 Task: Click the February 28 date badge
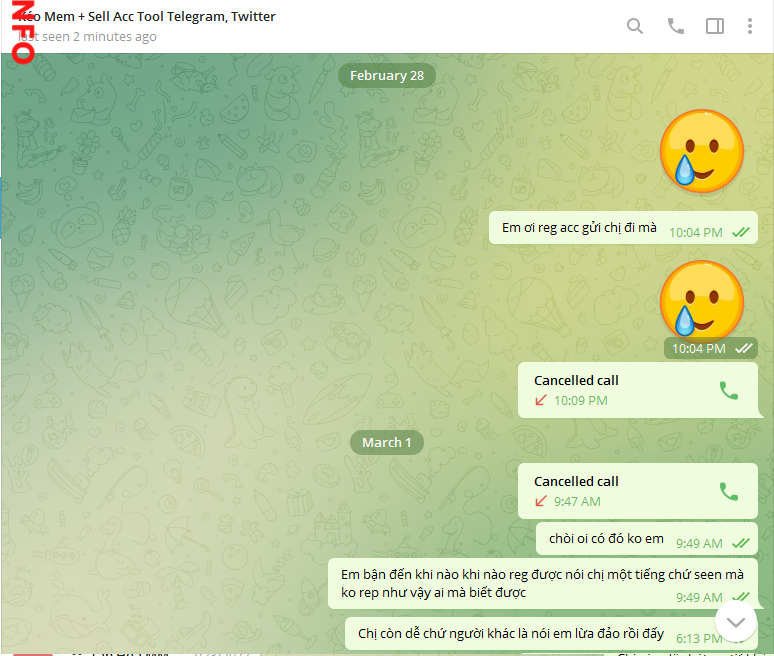click(387, 75)
